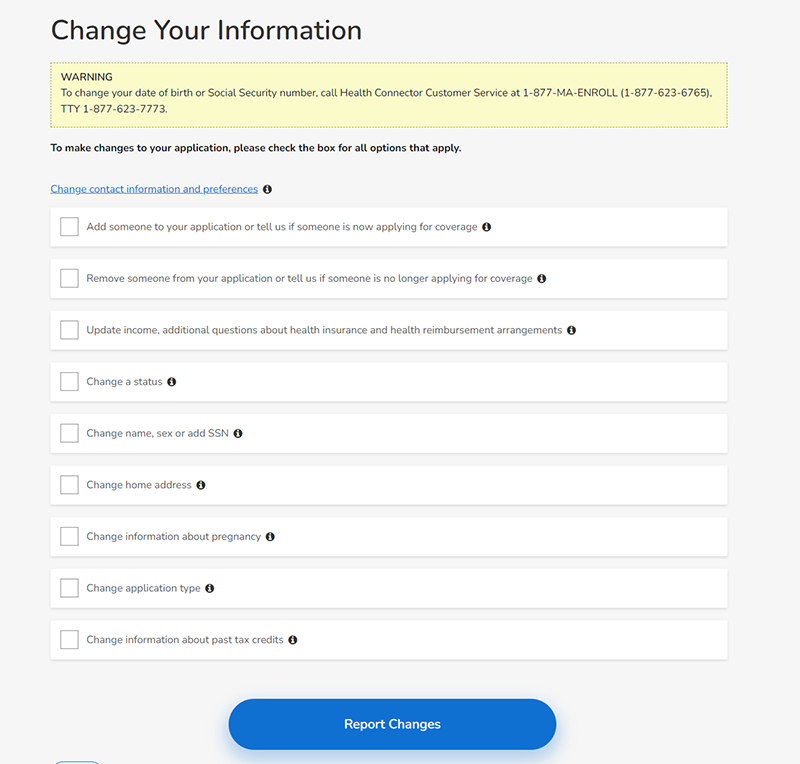
Task: Click info icon beside Change a status
Action: 172,382
